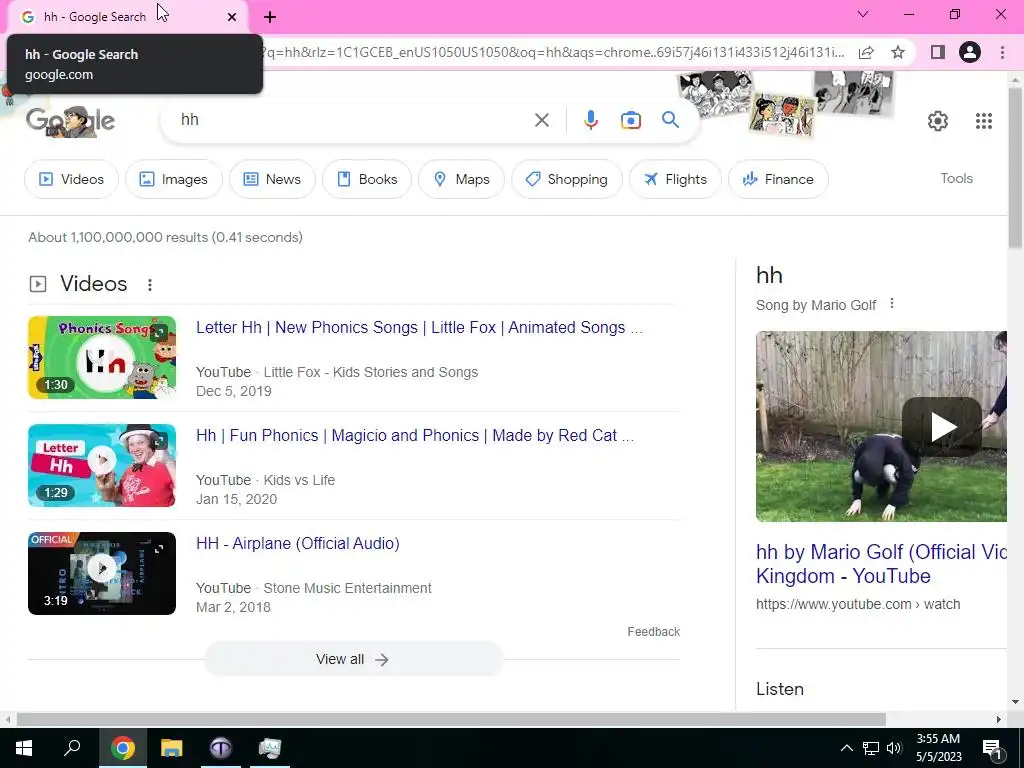The width and height of the screenshot is (1024, 768).
Task: Click the 'Listen' heading
Action: (x=780, y=689)
